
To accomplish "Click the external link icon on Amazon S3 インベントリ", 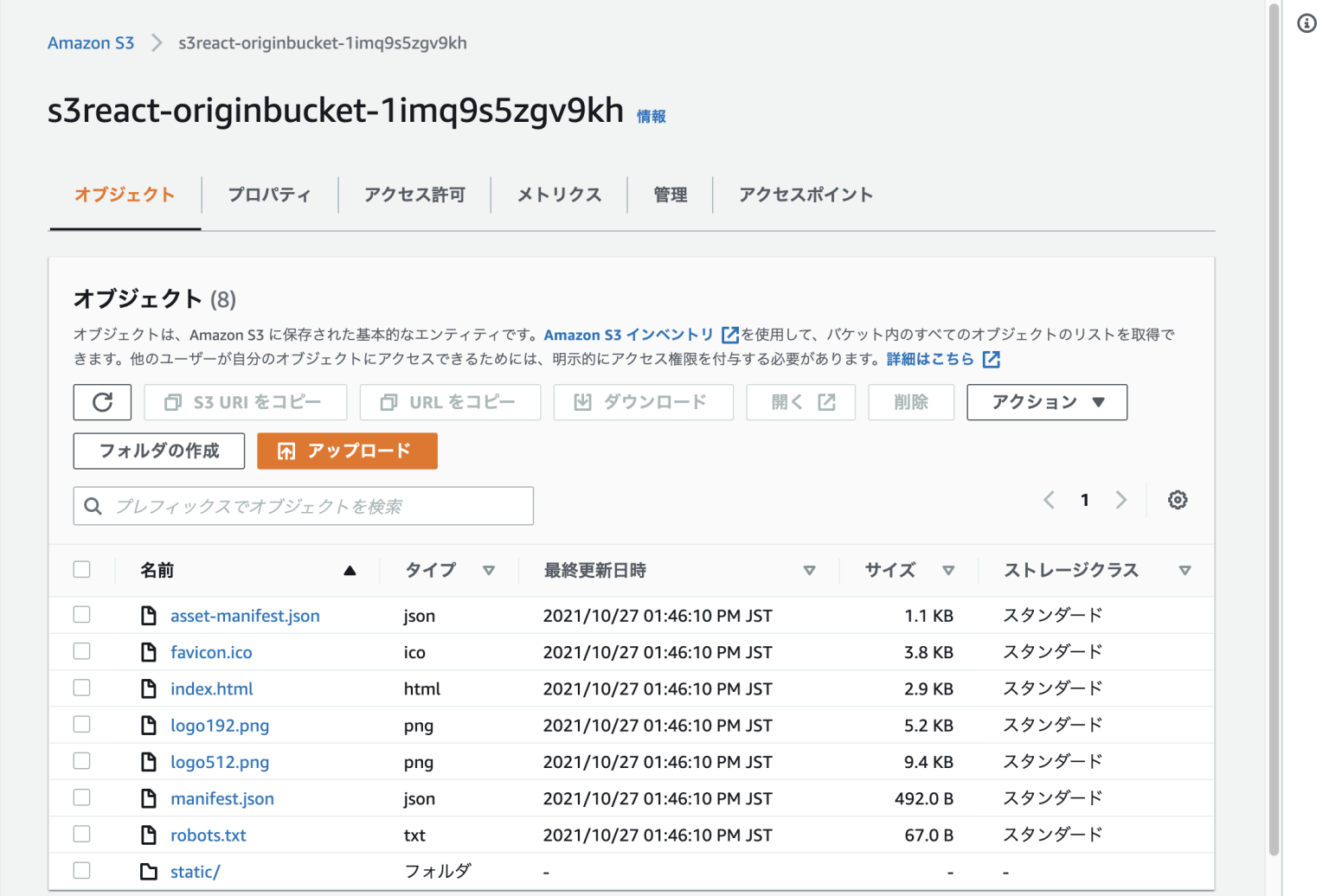I will (x=729, y=335).
